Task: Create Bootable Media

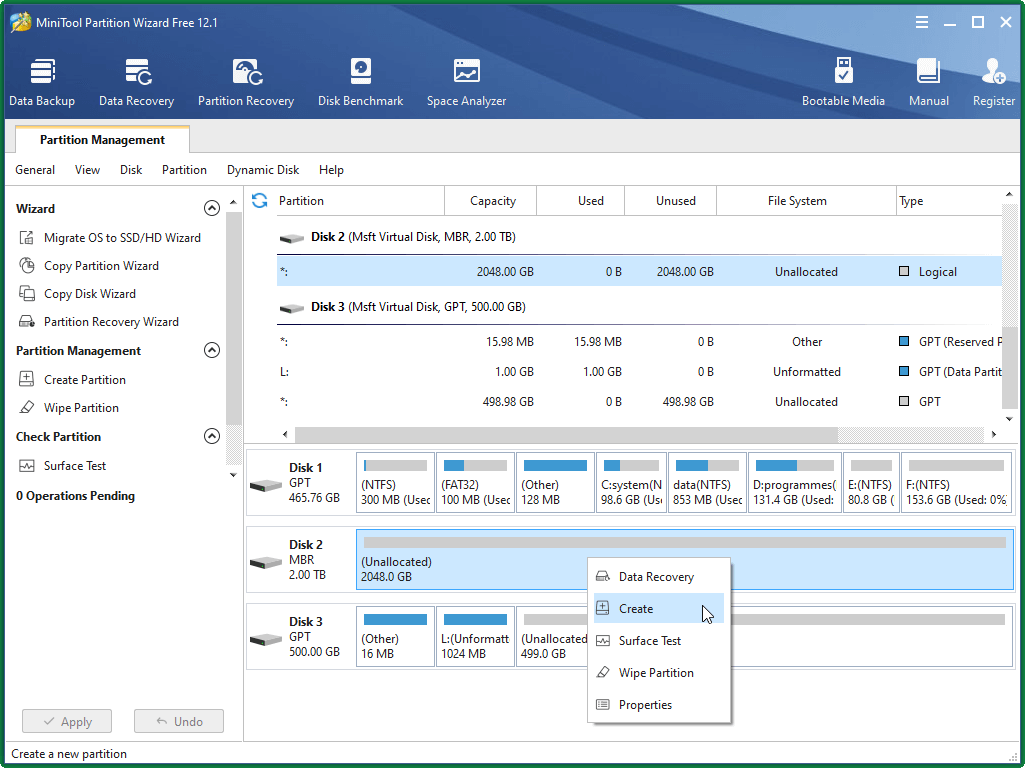Action: (x=844, y=80)
